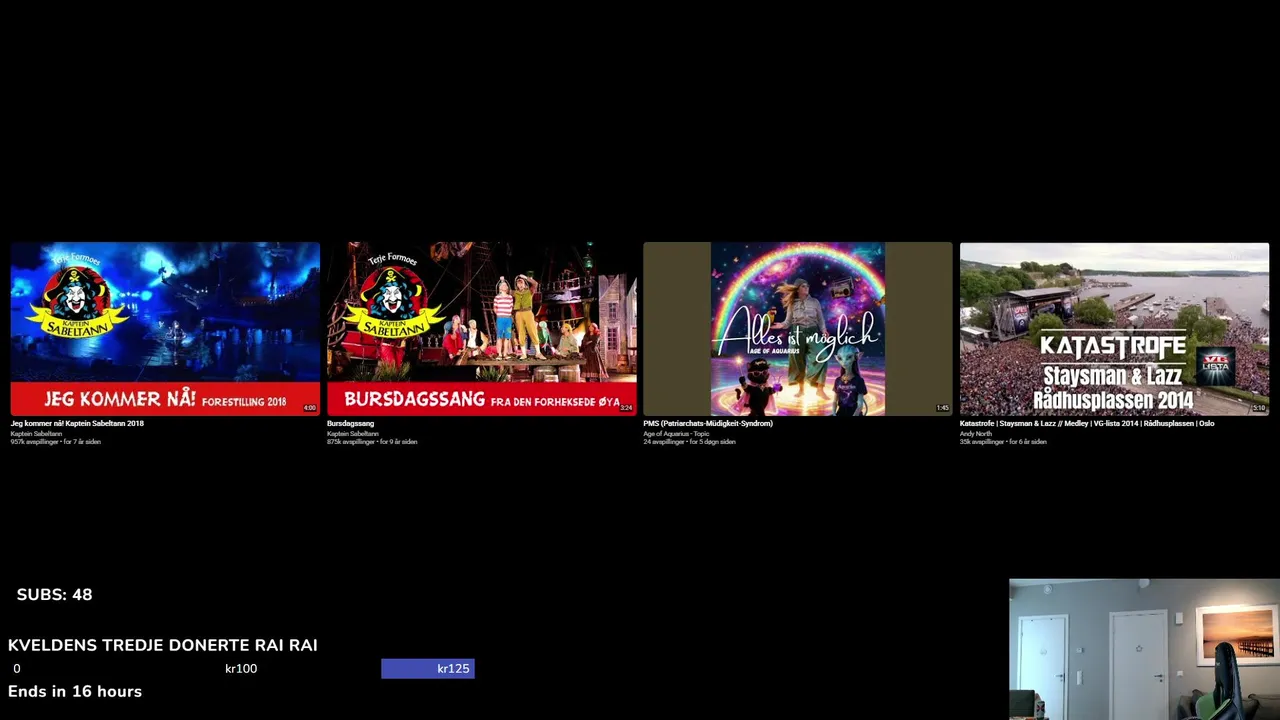Click the '24 avspillinger' view count text
This screenshot has height=720, width=1280.
tap(664, 442)
